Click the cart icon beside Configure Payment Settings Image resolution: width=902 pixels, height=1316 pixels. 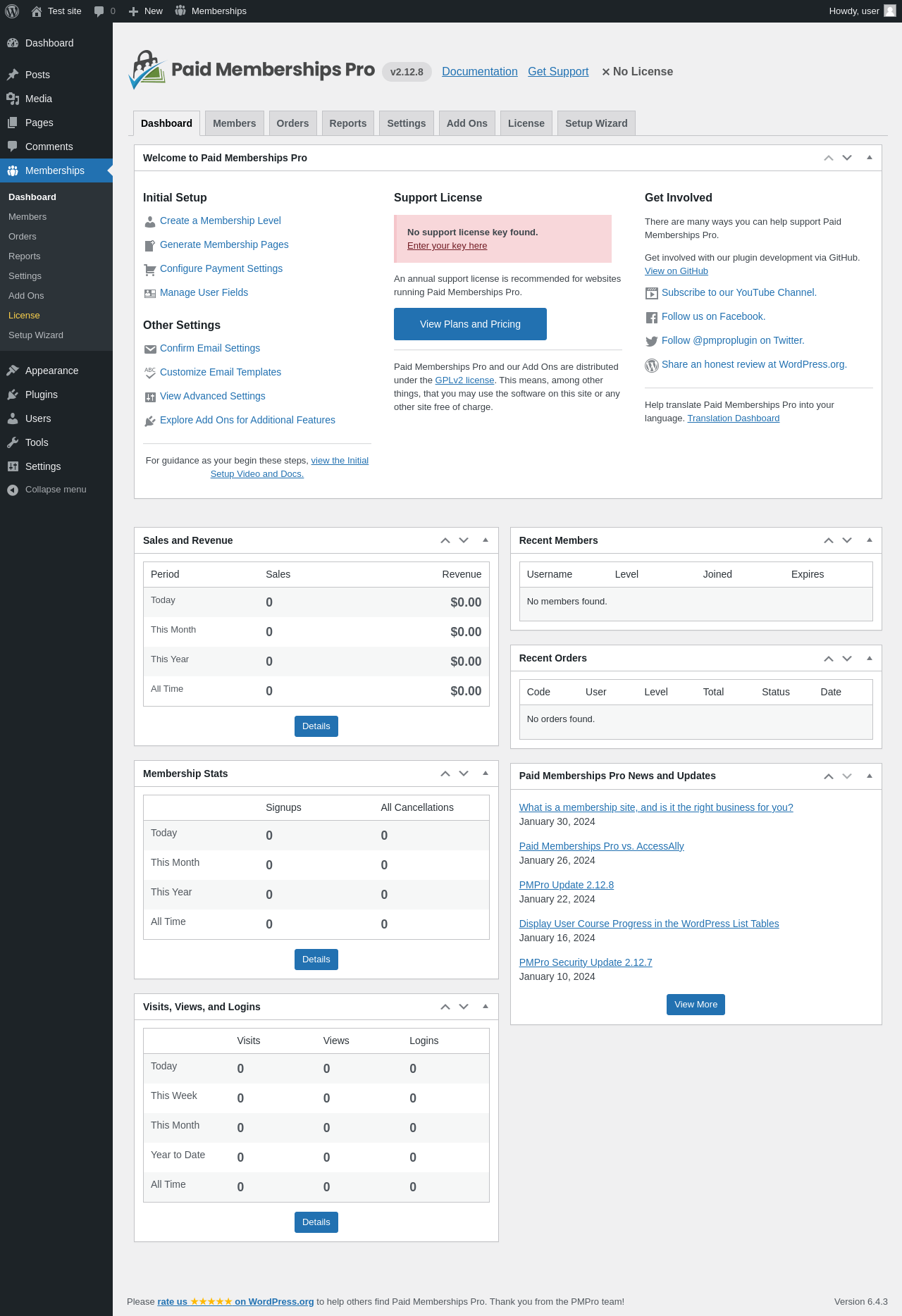(150, 269)
